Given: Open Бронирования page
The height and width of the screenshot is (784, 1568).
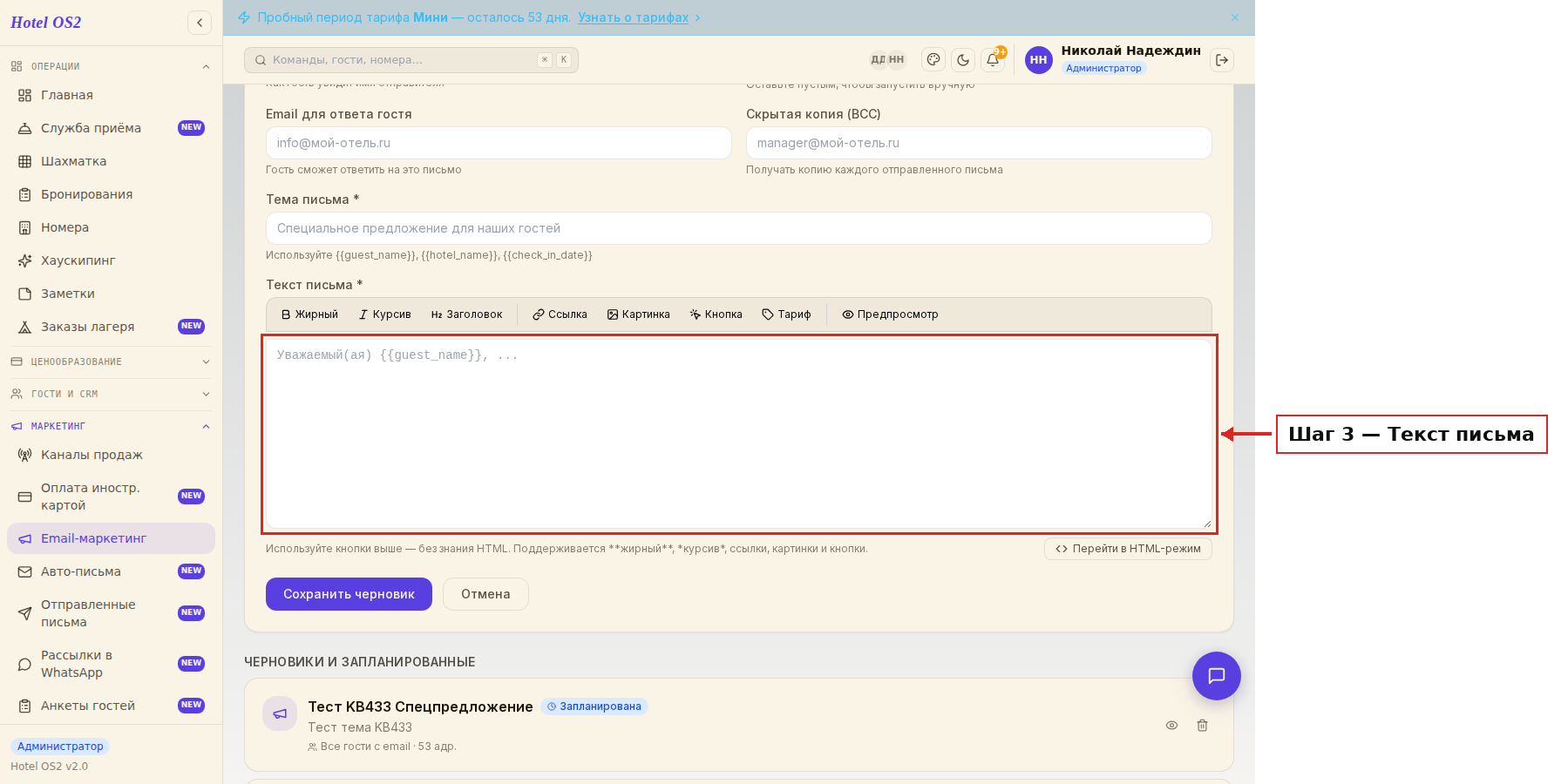Looking at the screenshot, I should [111, 194].
